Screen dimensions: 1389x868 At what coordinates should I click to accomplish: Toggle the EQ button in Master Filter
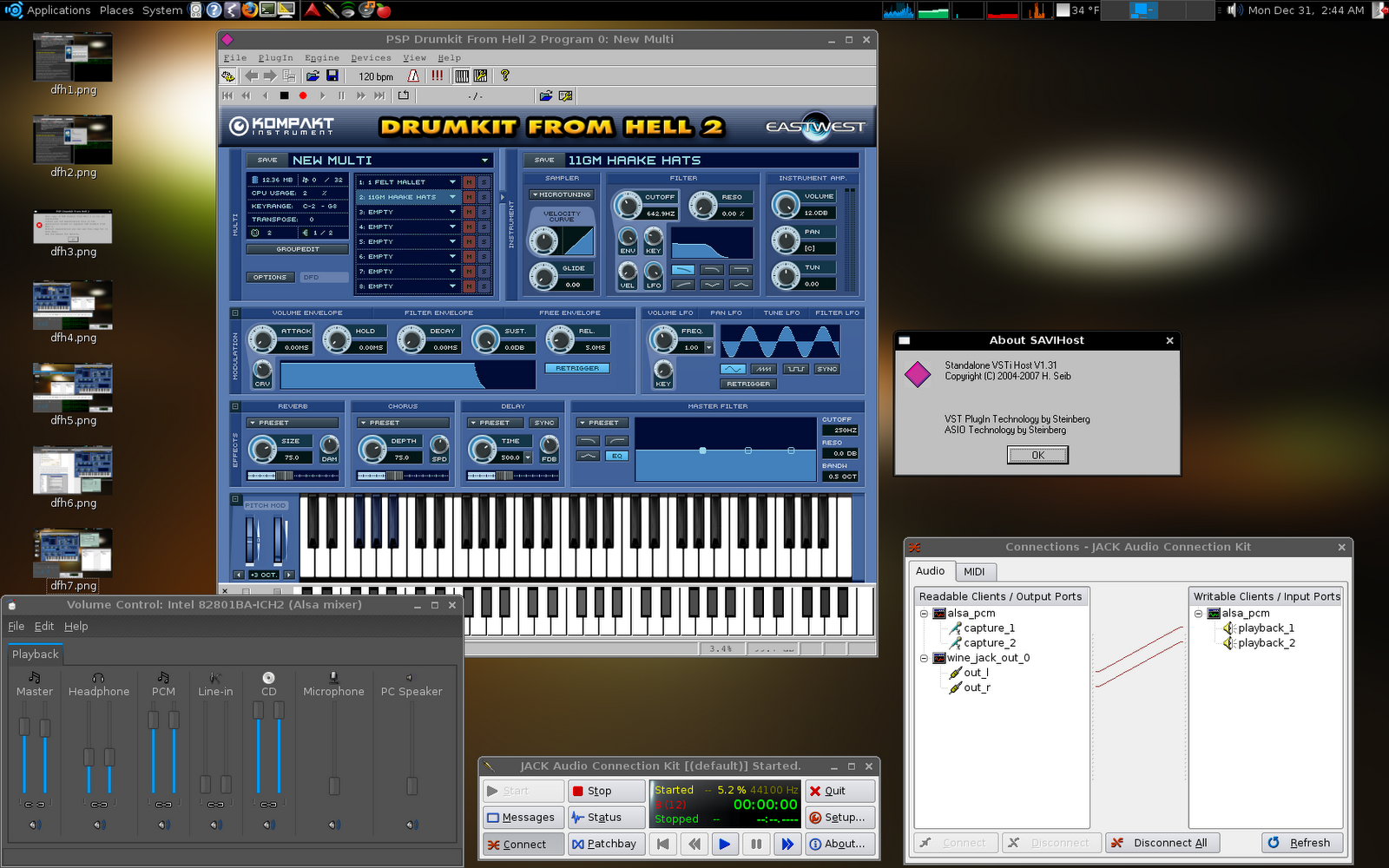pyautogui.click(x=617, y=456)
